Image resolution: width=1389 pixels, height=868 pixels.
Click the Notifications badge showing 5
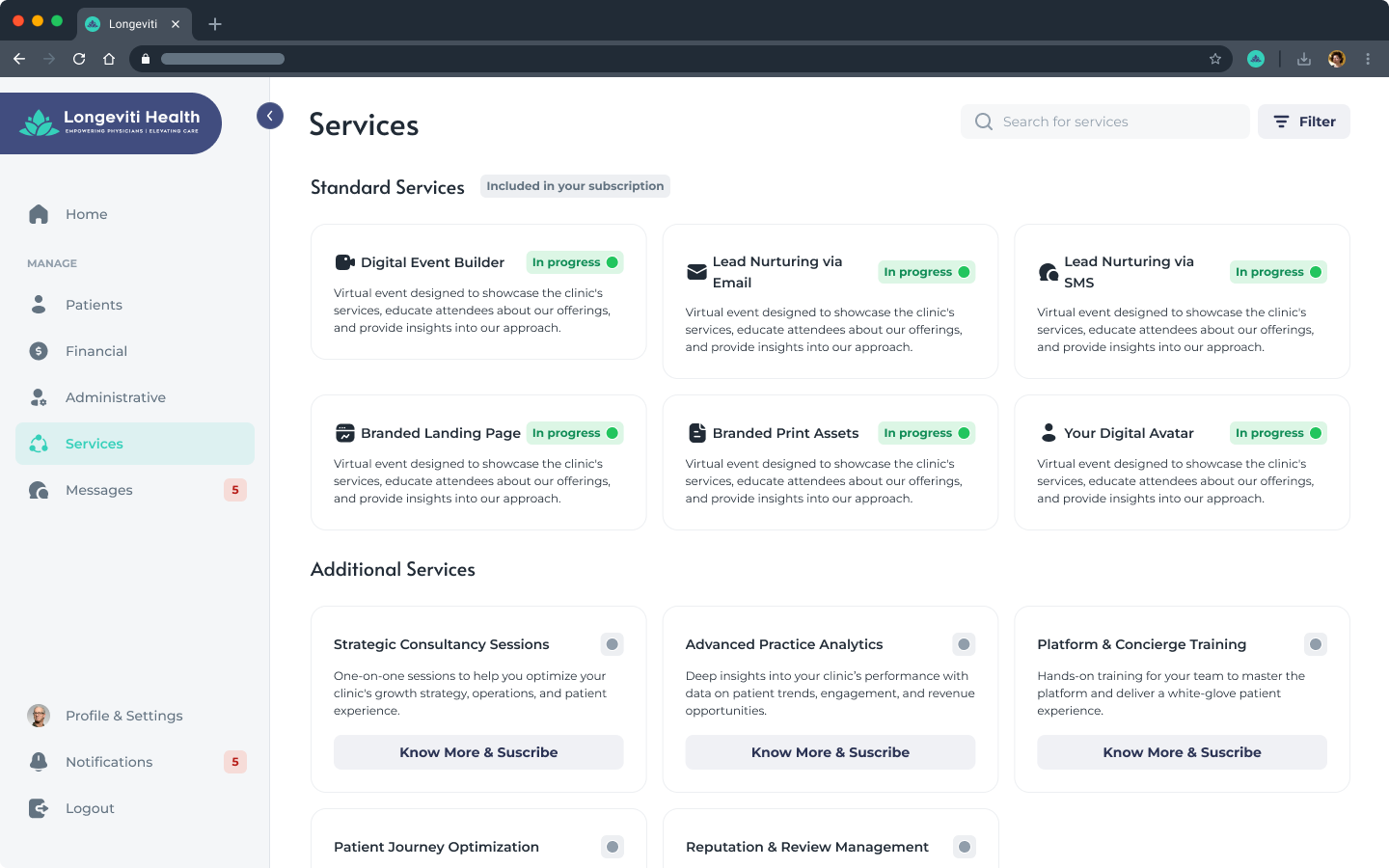pyautogui.click(x=235, y=762)
